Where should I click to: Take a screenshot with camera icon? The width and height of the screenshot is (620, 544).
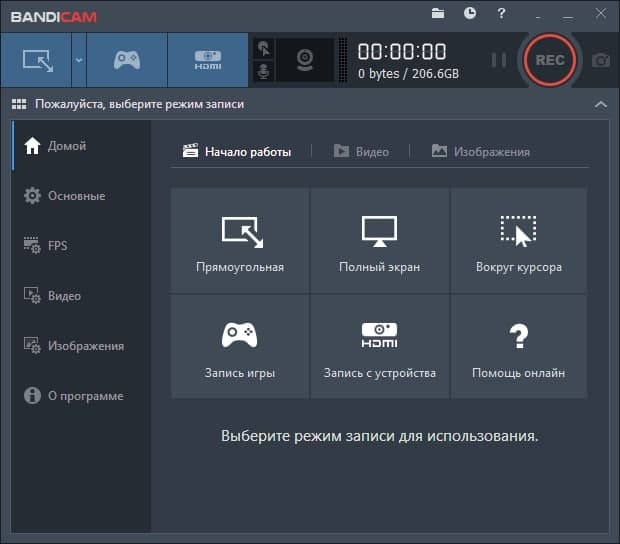[601, 60]
